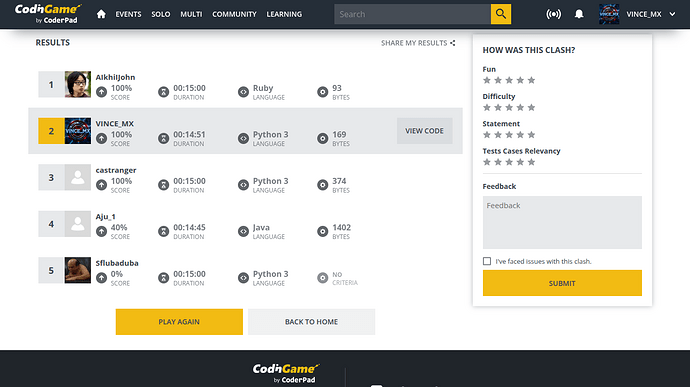Open the Events menu item
Screen dimensions: 690x387
pos(128,14)
